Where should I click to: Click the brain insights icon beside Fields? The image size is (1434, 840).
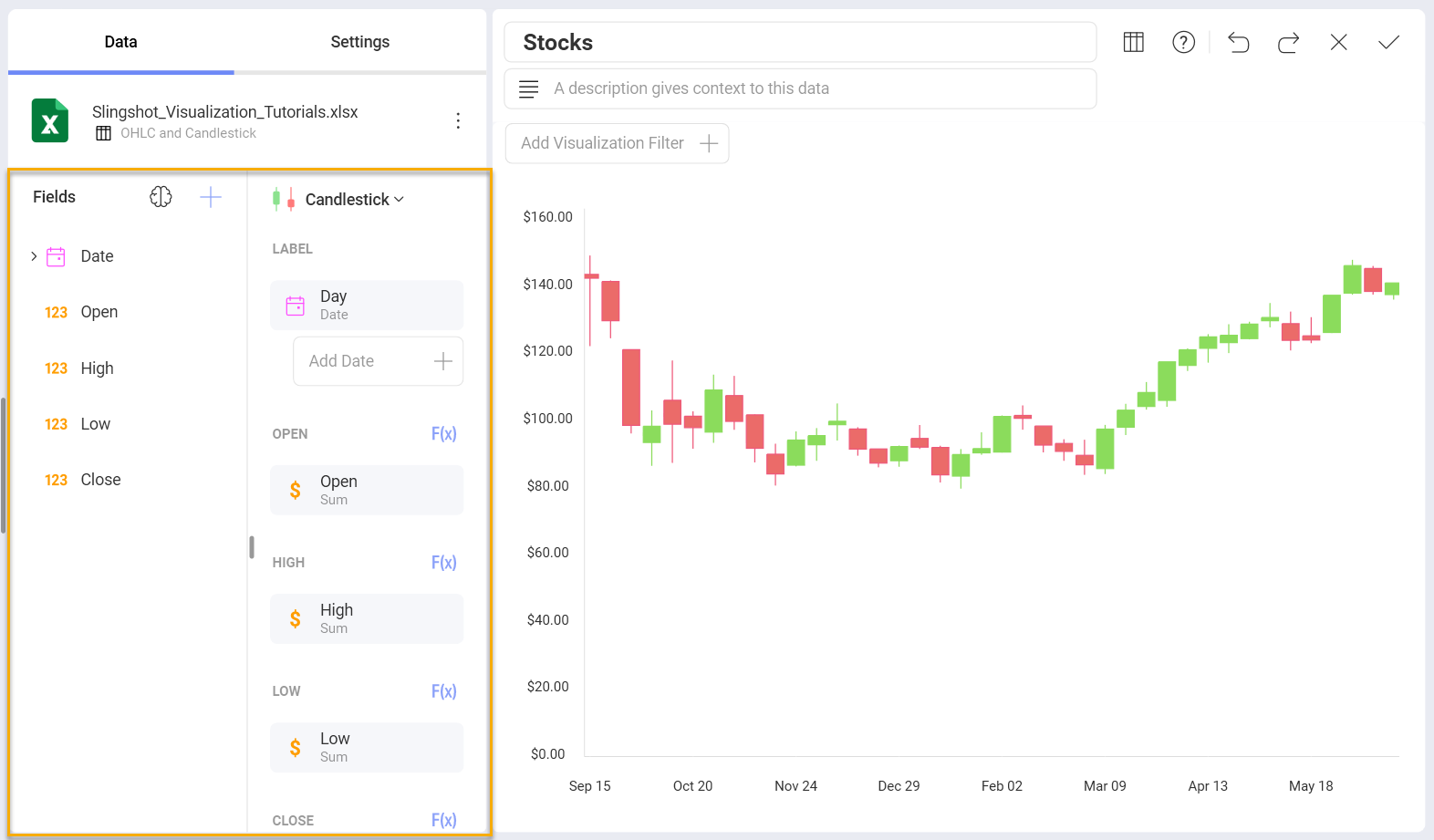pos(161,197)
